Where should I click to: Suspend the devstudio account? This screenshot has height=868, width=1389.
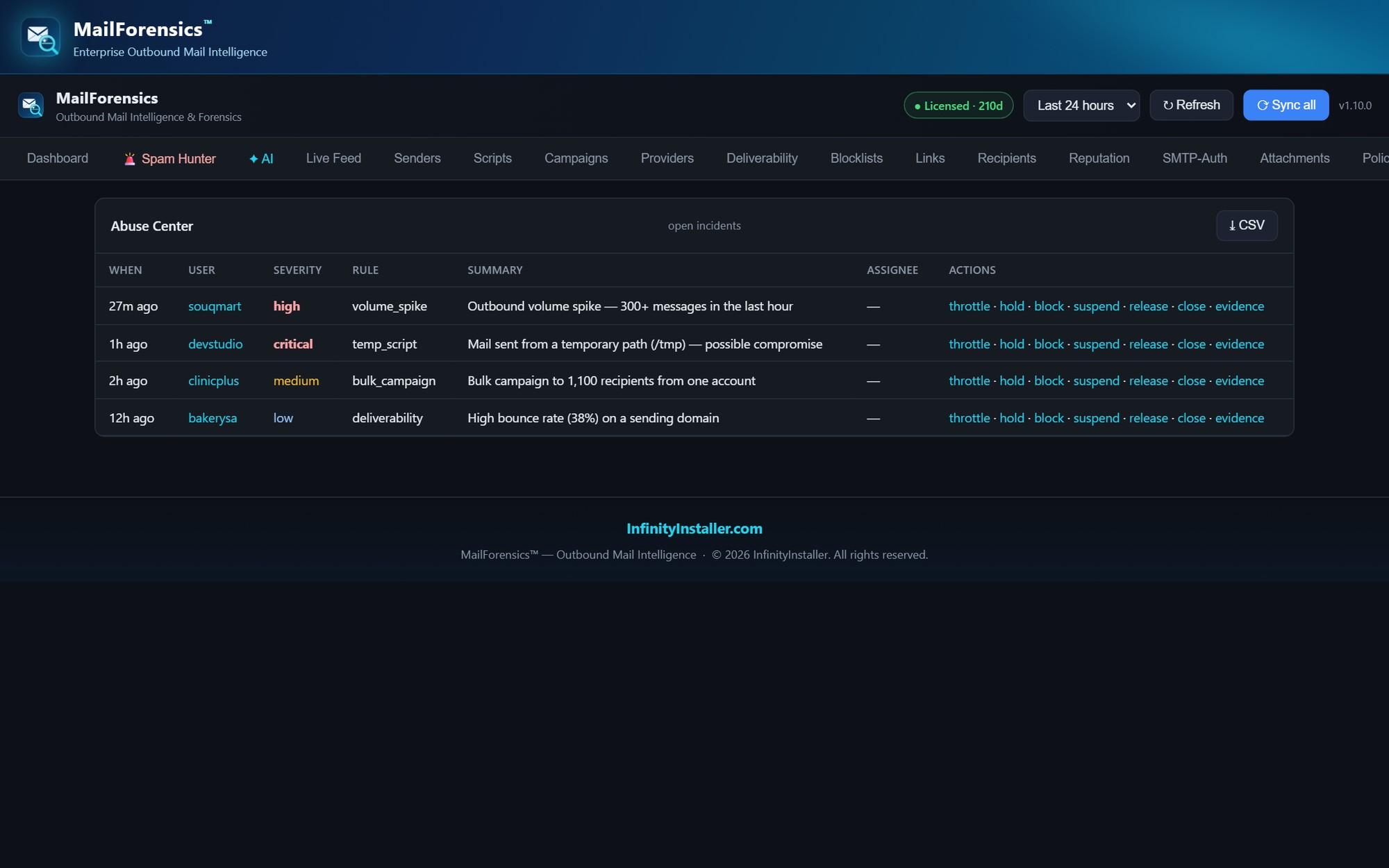[1096, 344]
